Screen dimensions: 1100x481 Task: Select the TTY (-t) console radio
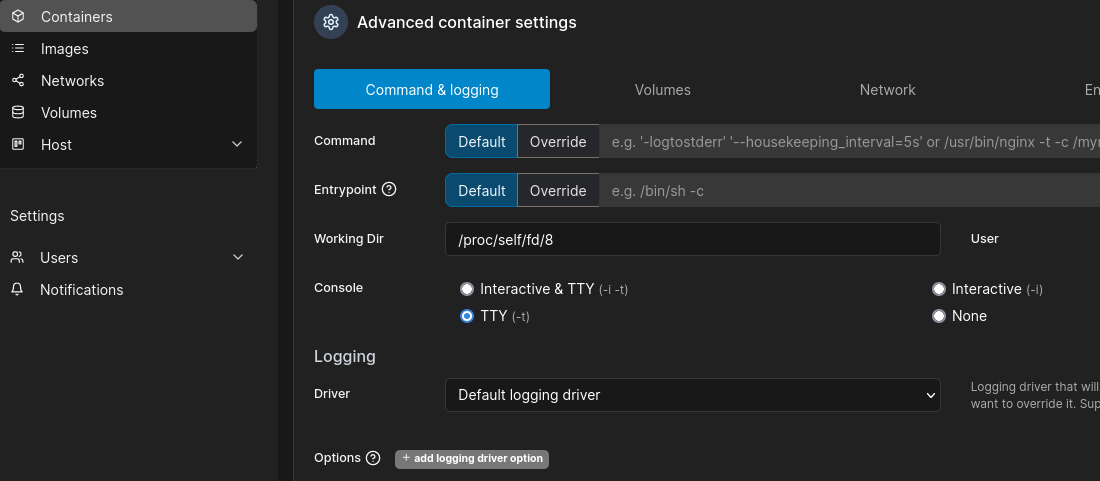tap(466, 316)
